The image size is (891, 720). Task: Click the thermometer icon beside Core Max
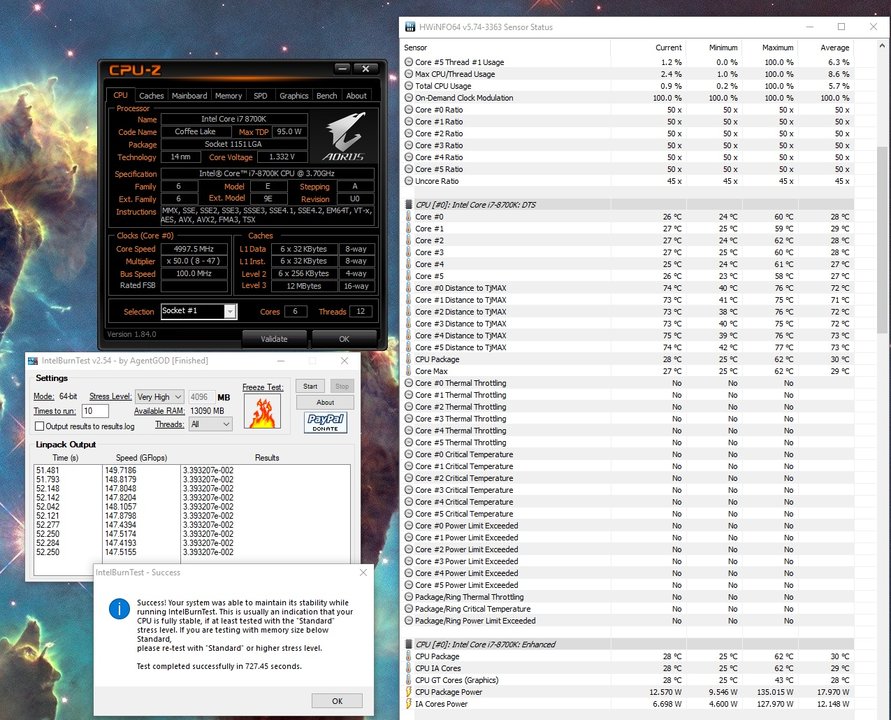pos(409,371)
